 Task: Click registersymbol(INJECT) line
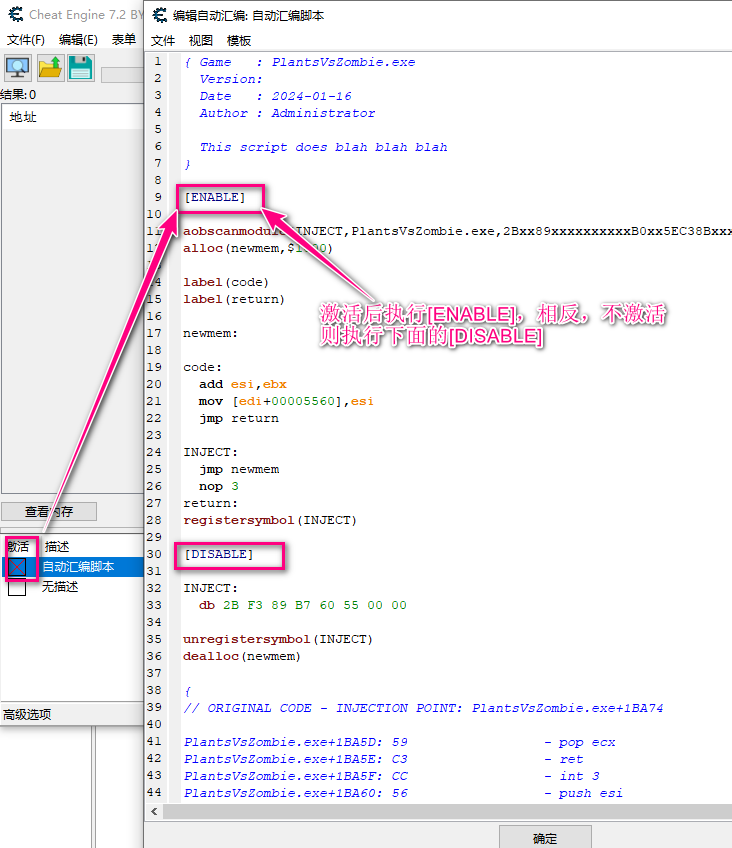point(270,520)
